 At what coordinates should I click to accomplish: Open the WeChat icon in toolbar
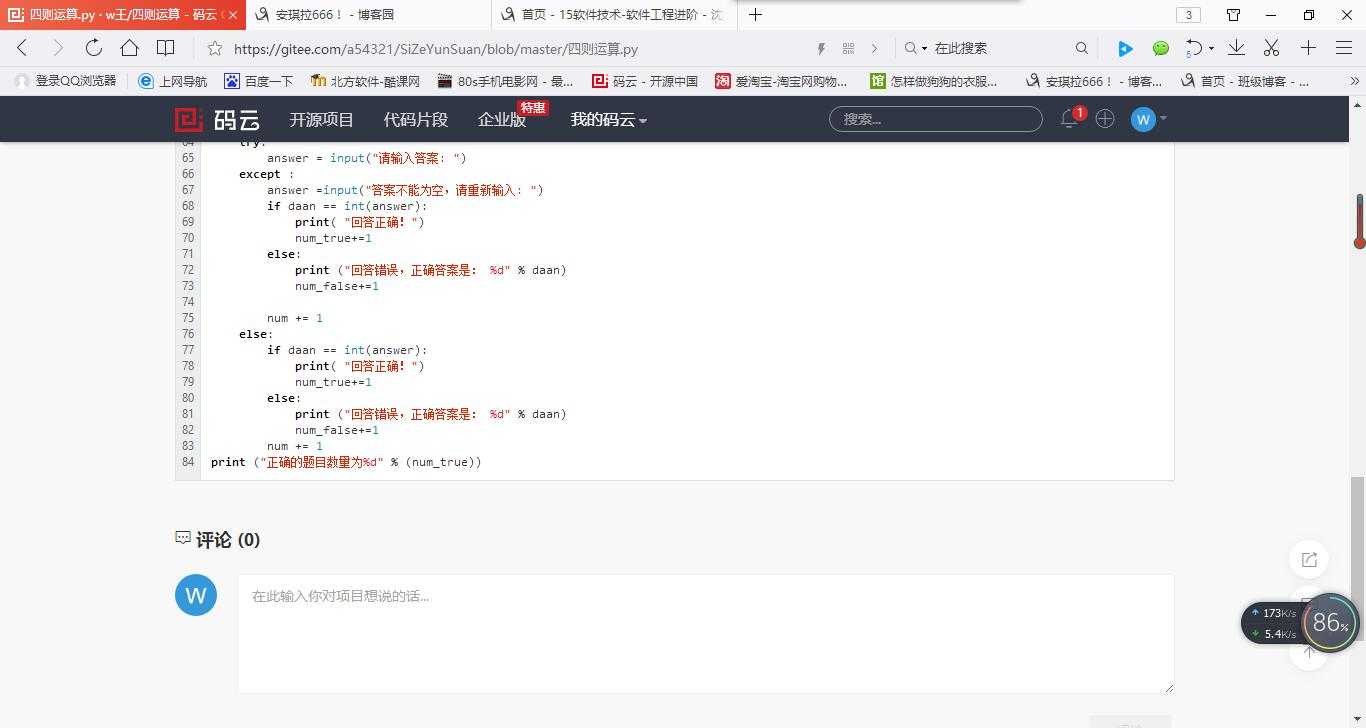click(1161, 48)
